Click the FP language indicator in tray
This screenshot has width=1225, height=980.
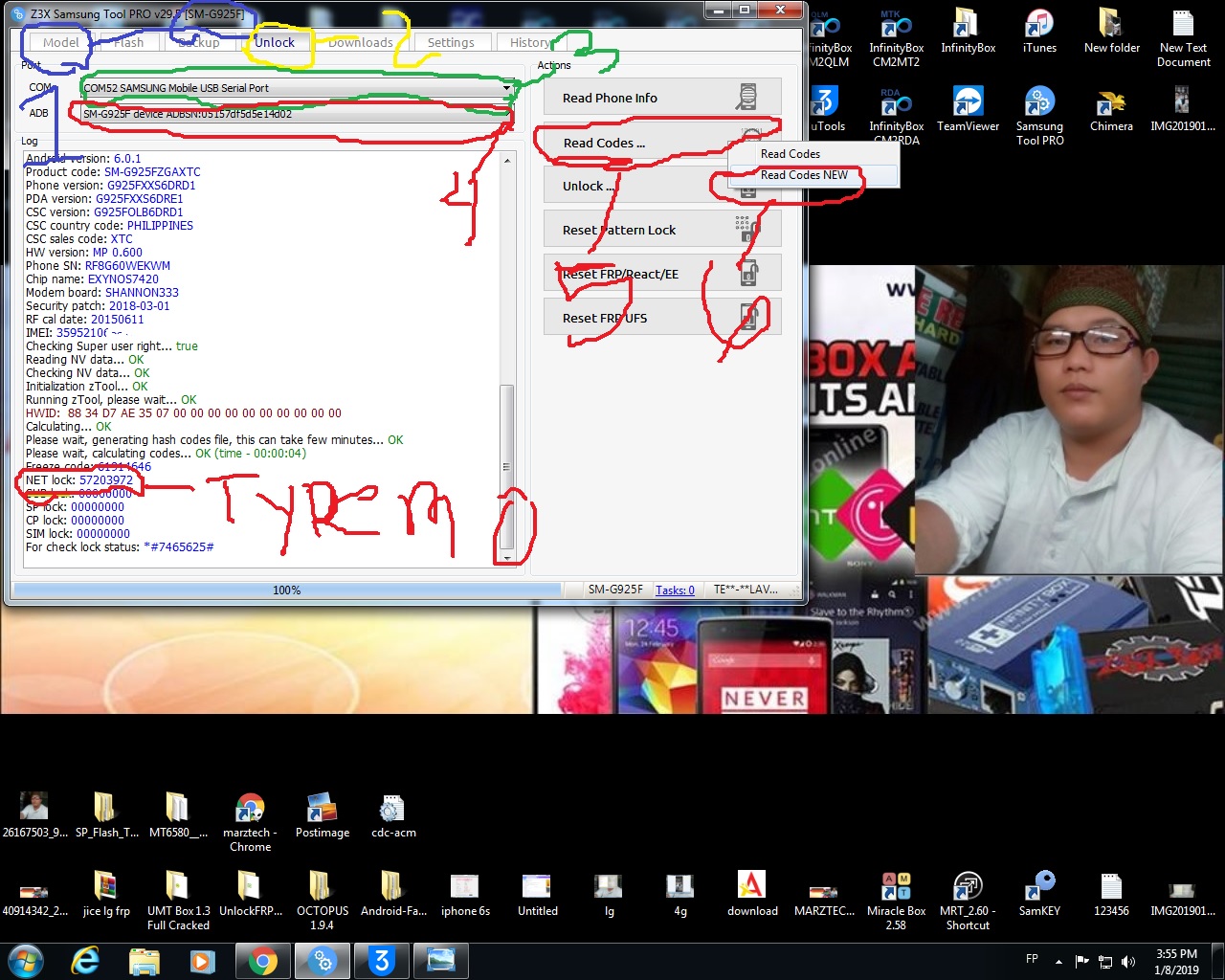click(1032, 958)
